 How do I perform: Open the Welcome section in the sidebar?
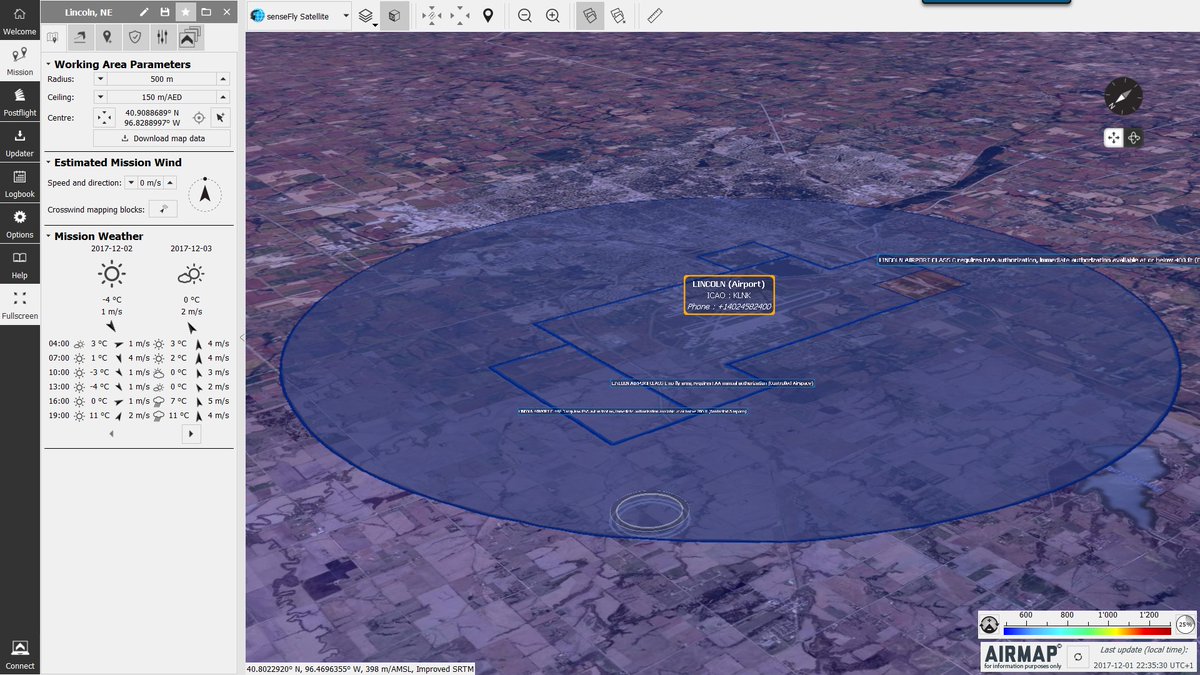[20, 21]
